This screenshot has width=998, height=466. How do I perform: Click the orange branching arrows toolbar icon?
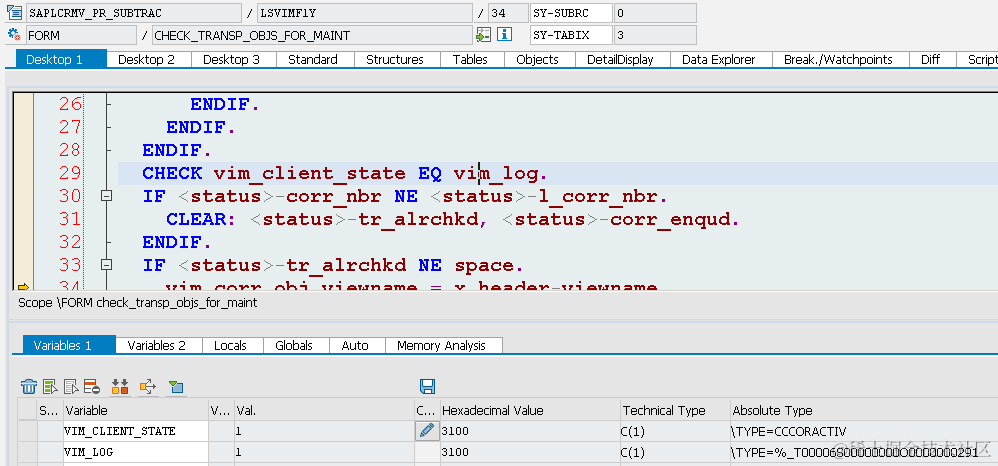[148, 386]
